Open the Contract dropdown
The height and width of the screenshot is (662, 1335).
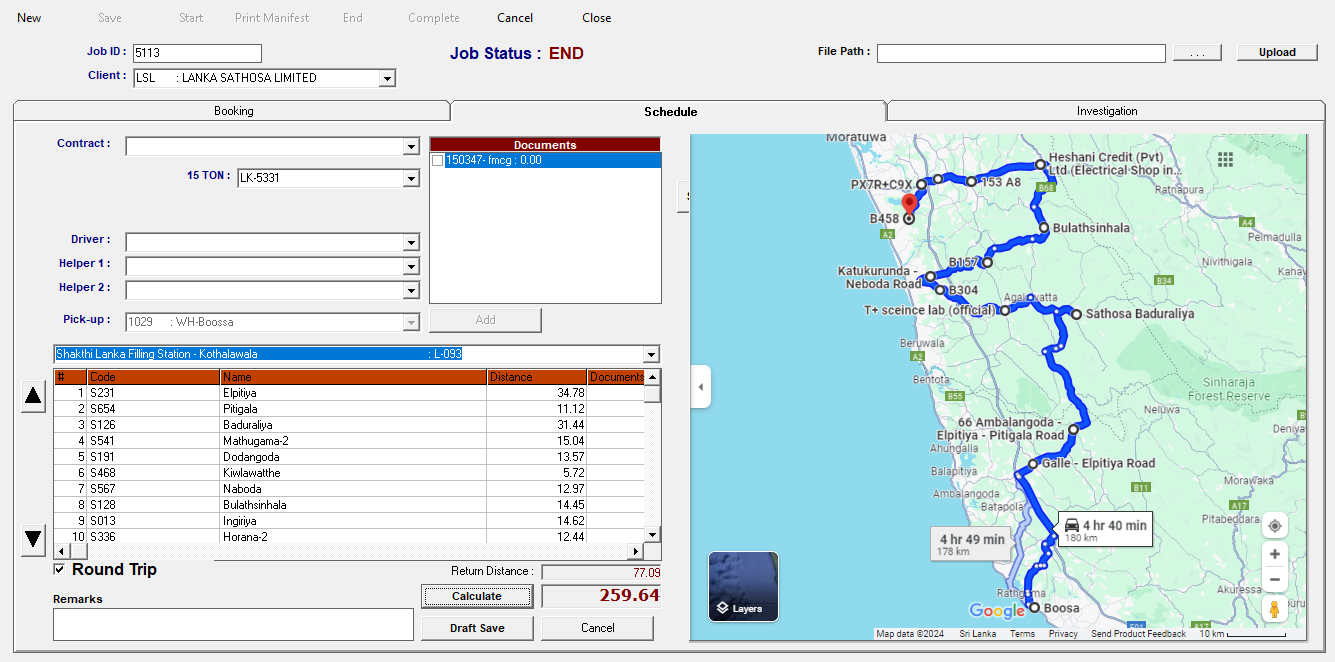point(411,147)
